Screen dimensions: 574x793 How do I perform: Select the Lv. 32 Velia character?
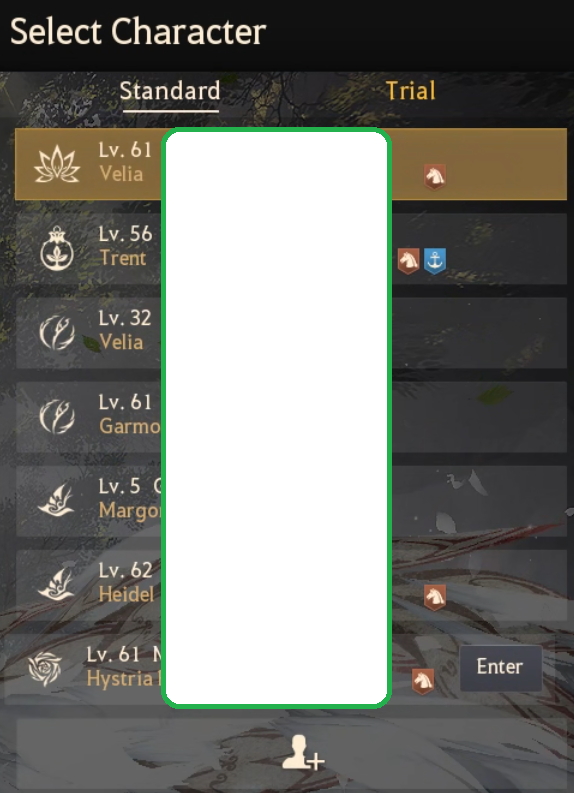(x=291, y=333)
